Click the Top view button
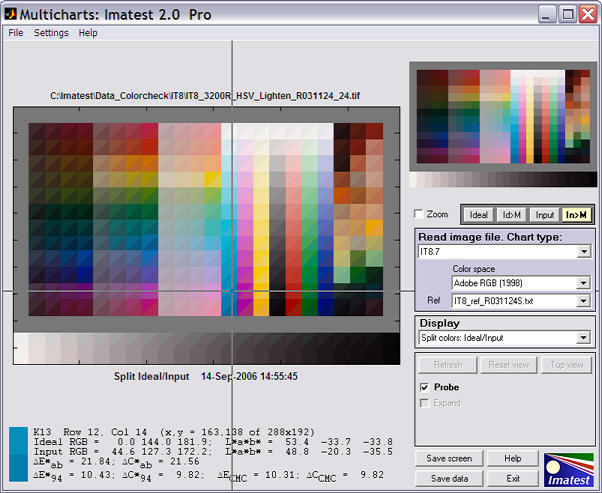 [x=566, y=364]
